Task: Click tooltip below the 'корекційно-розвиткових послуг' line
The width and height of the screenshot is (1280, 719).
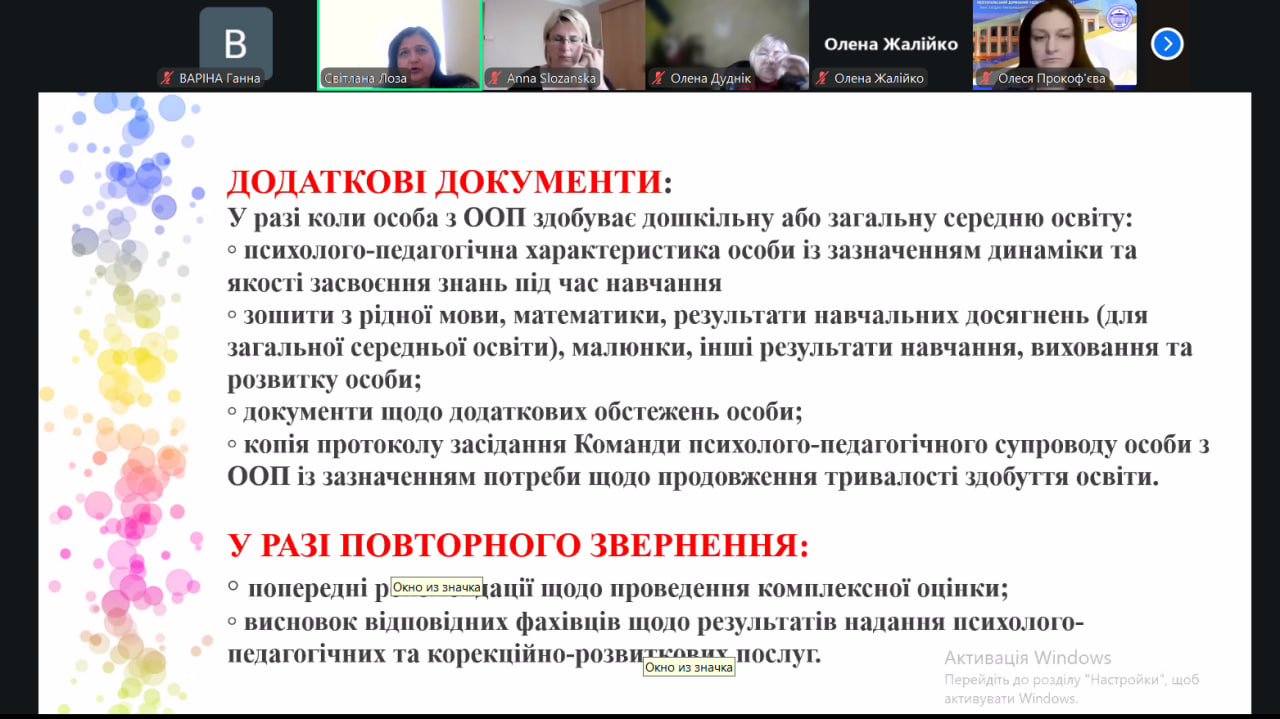Action: (x=689, y=667)
